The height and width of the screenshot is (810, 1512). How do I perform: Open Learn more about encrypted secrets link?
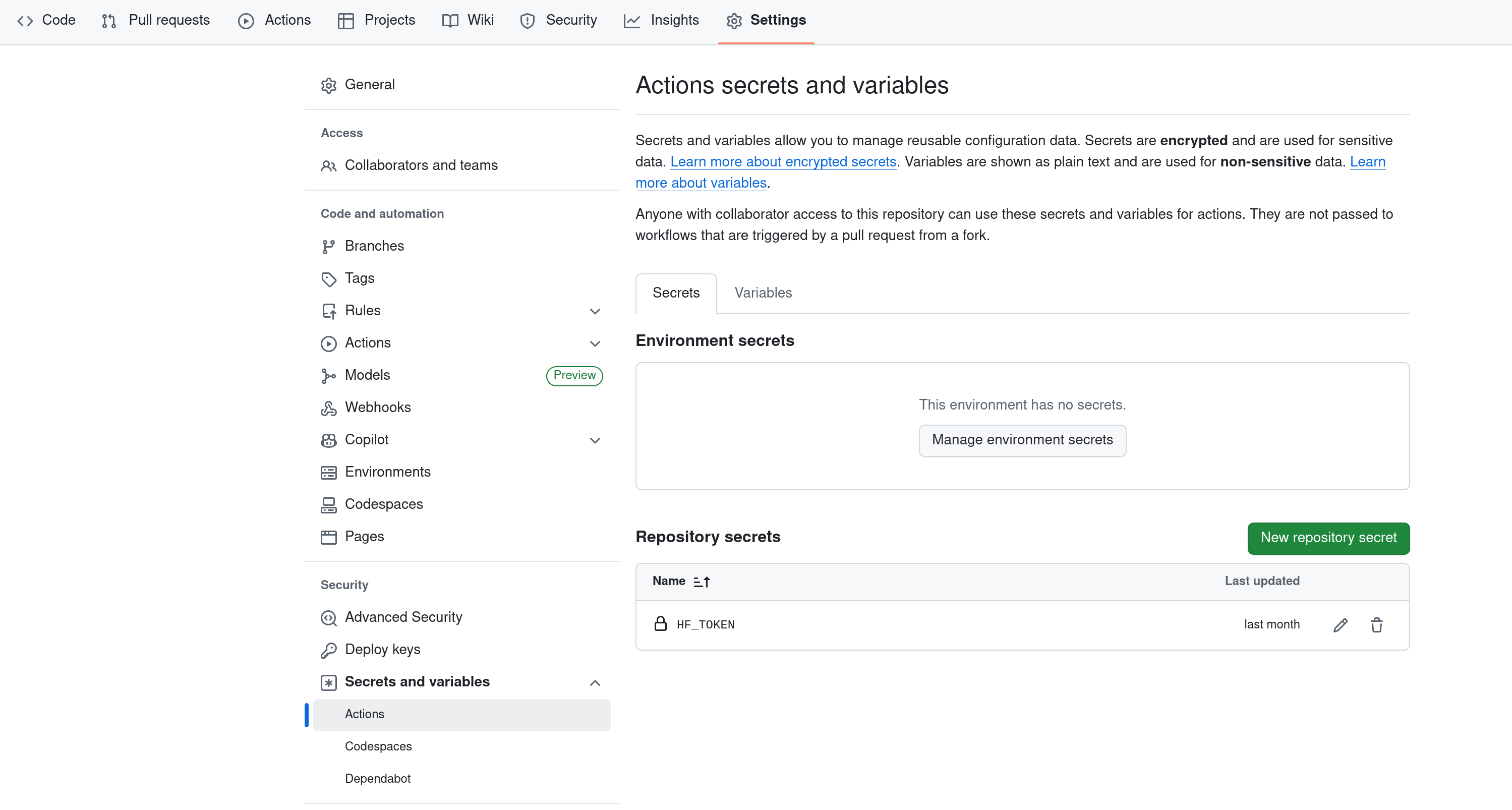(x=783, y=161)
